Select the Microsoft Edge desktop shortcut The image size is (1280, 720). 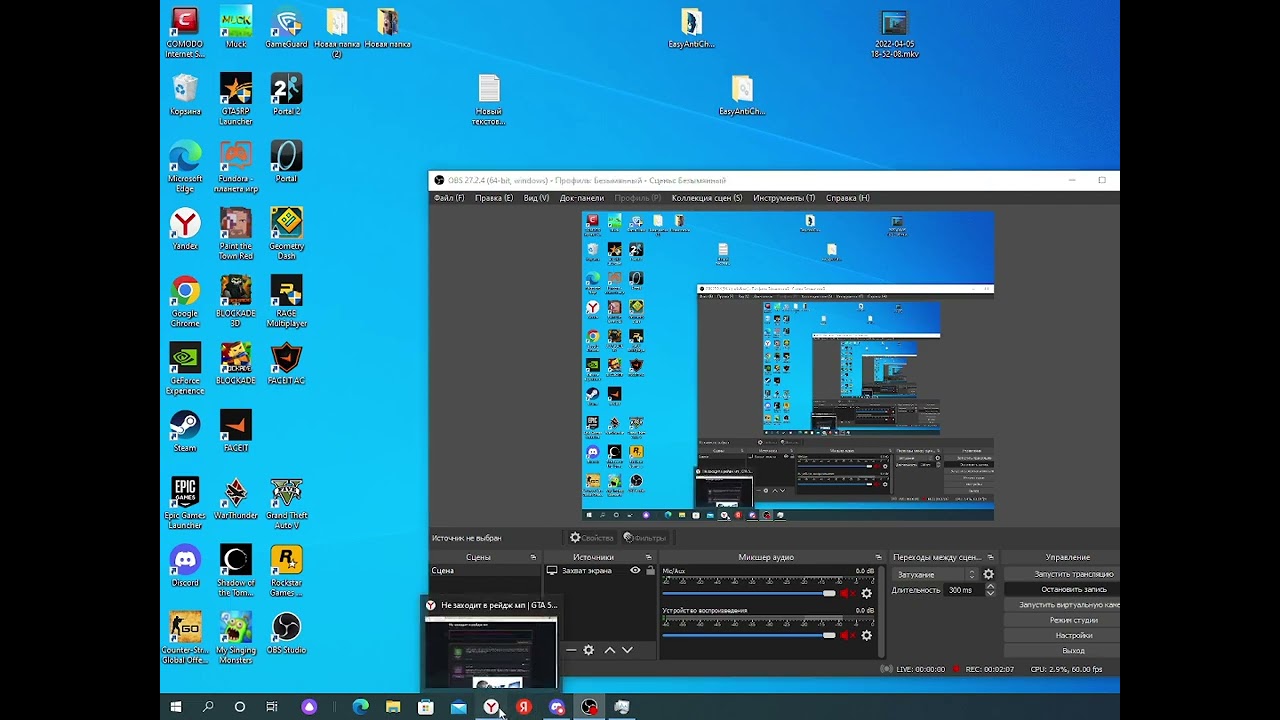coord(185,167)
